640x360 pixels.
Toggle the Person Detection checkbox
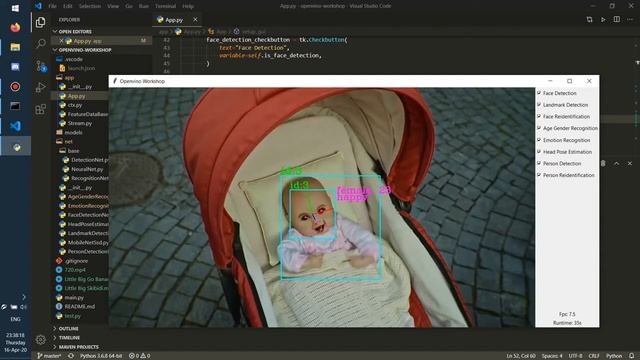click(539, 163)
